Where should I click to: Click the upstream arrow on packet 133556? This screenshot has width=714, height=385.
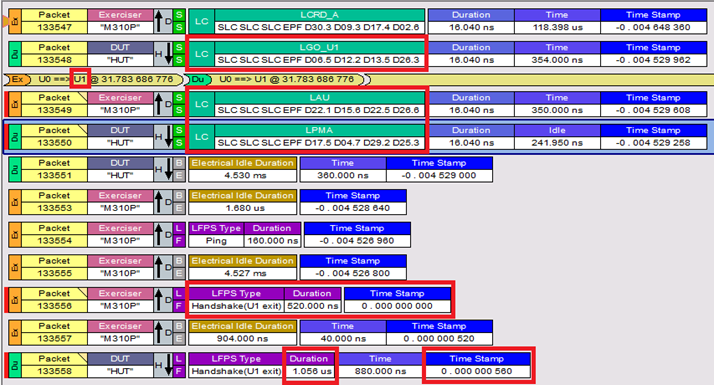tap(158, 300)
